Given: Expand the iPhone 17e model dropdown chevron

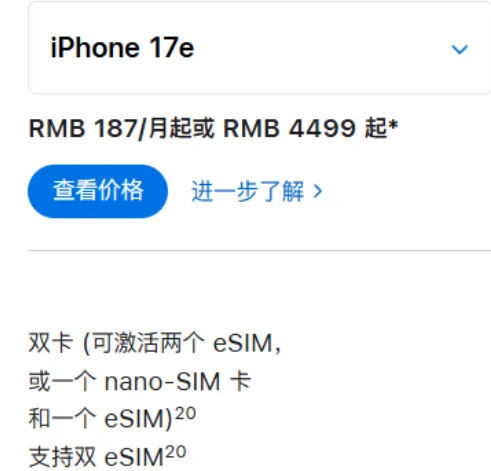Looking at the screenshot, I should tap(460, 49).
